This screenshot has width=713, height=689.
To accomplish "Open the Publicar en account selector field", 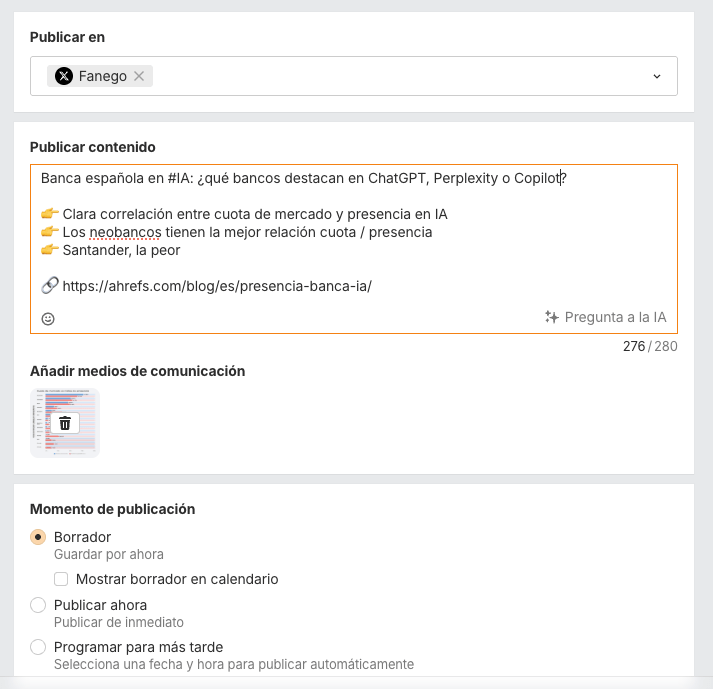I will coord(400,76).
